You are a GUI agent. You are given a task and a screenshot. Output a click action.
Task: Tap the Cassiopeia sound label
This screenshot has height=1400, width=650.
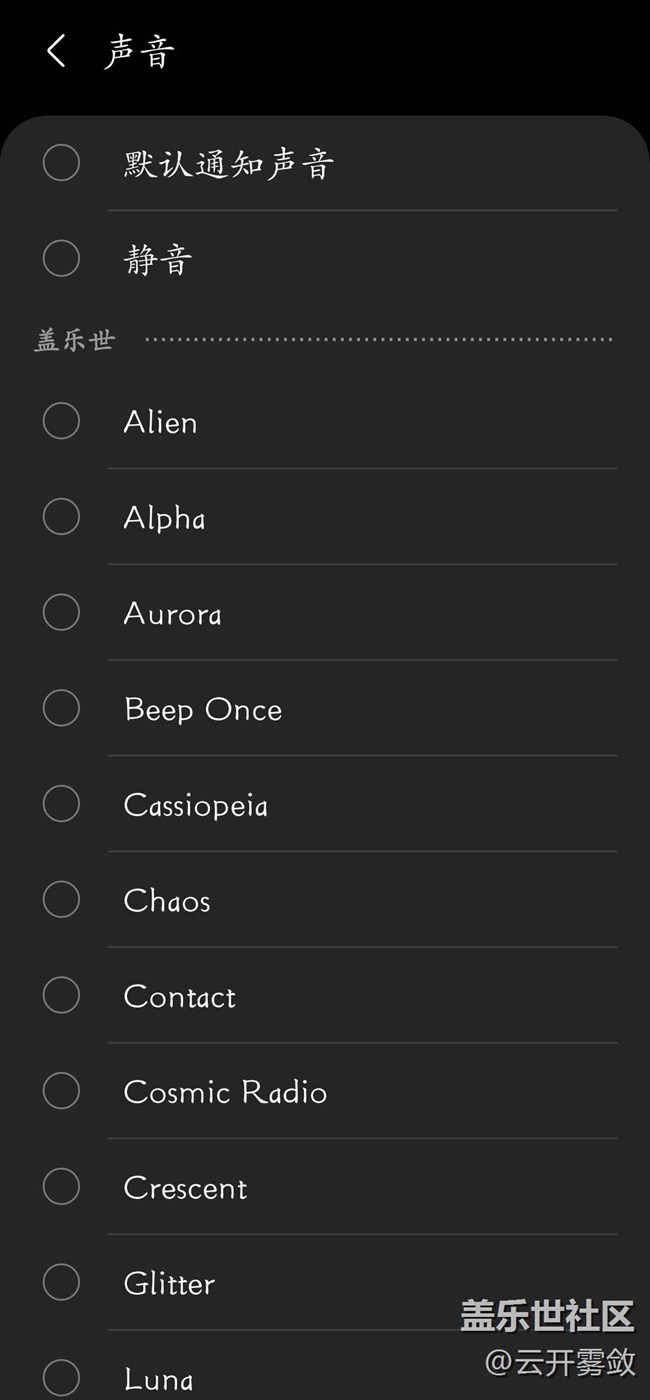click(195, 805)
